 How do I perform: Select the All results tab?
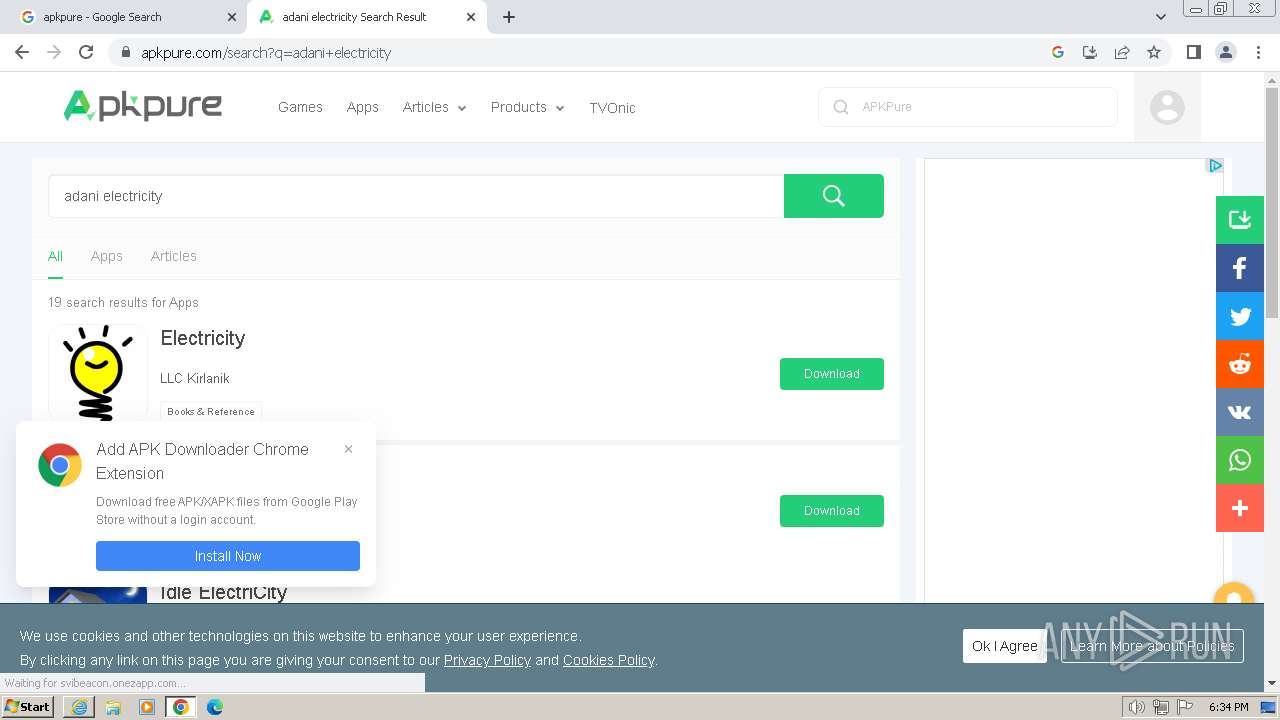(x=55, y=256)
